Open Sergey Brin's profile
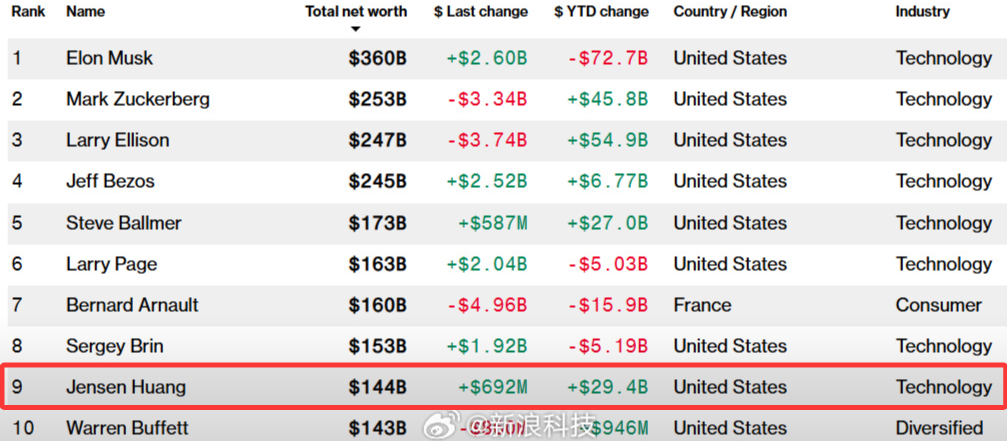This screenshot has width=1007, height=441. tap(116, 346)
